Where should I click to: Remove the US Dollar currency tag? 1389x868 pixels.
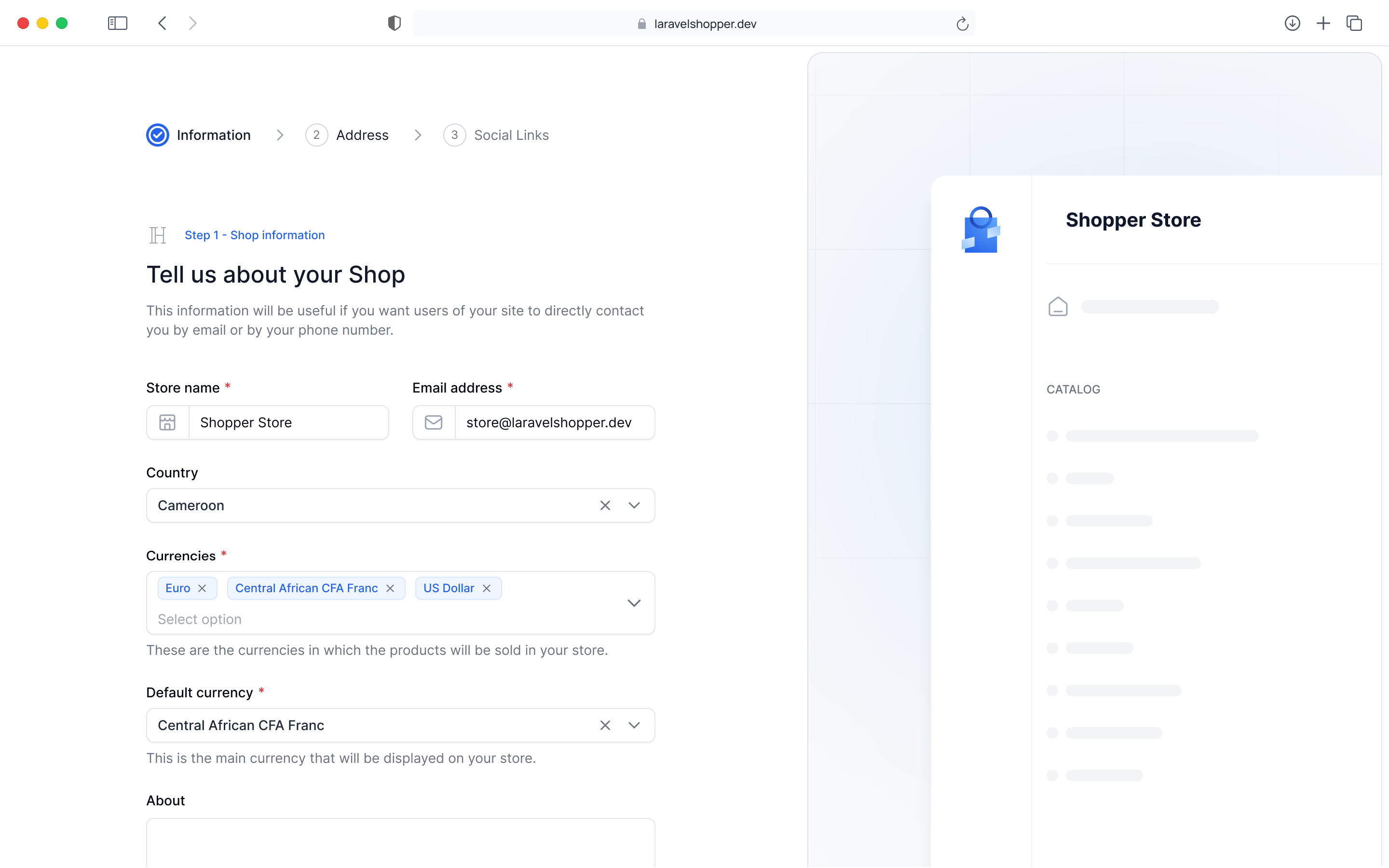[487, 588]
